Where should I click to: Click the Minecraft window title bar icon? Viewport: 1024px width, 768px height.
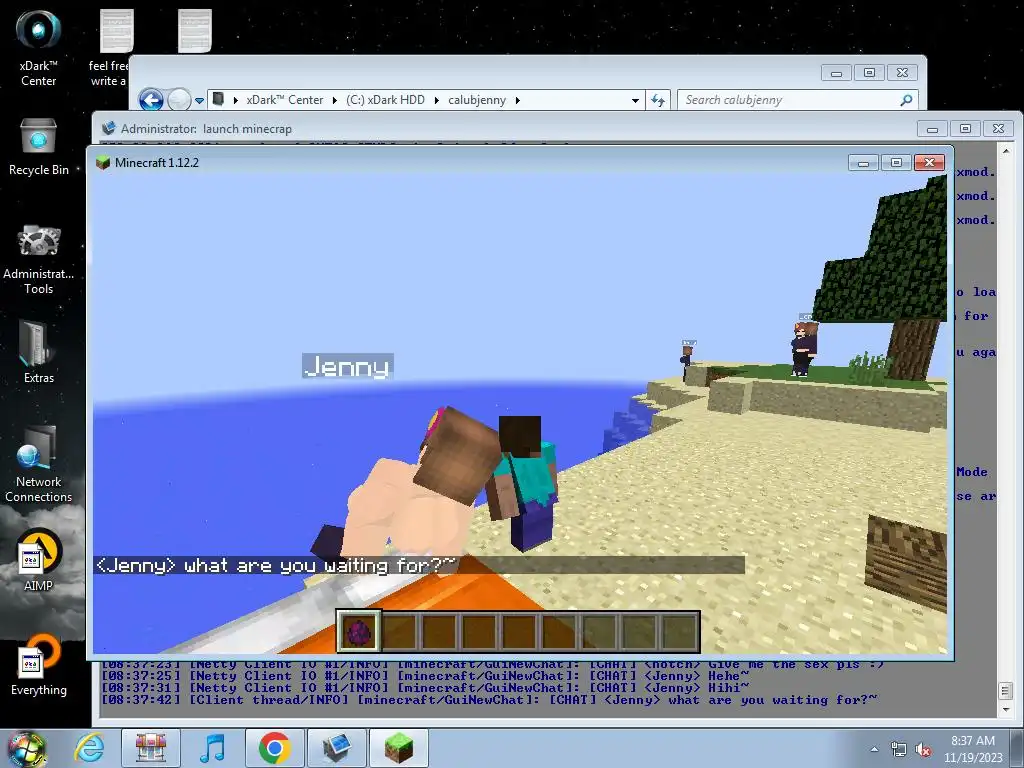point(103,163)
